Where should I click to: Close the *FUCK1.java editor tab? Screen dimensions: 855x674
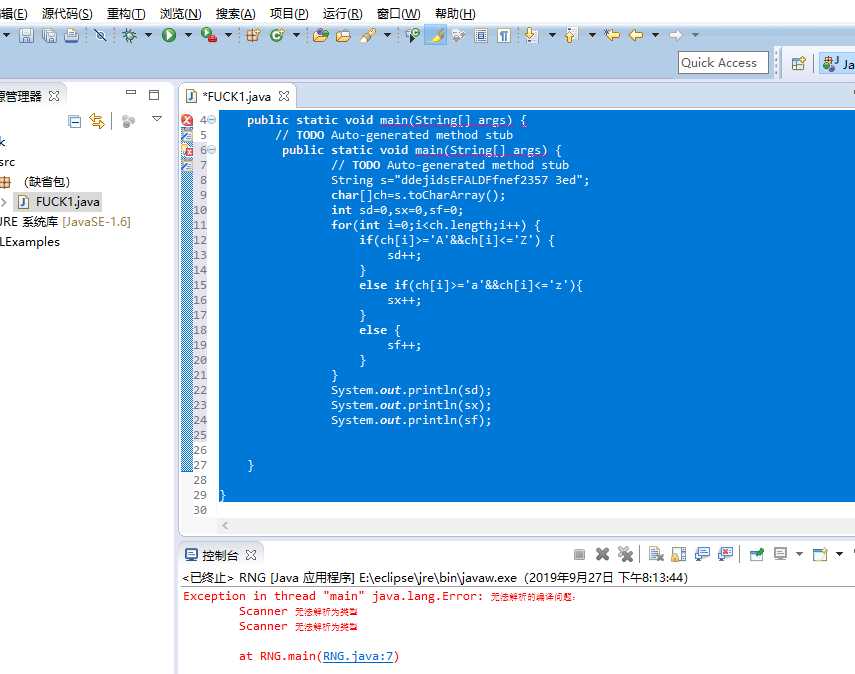[284, 96]
